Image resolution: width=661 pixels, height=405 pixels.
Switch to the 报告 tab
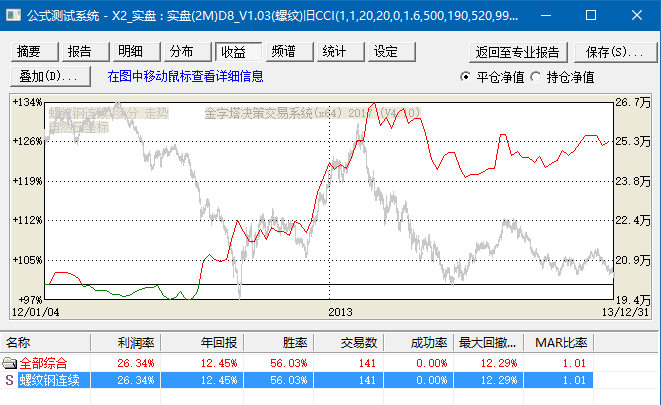coord(86,52)
